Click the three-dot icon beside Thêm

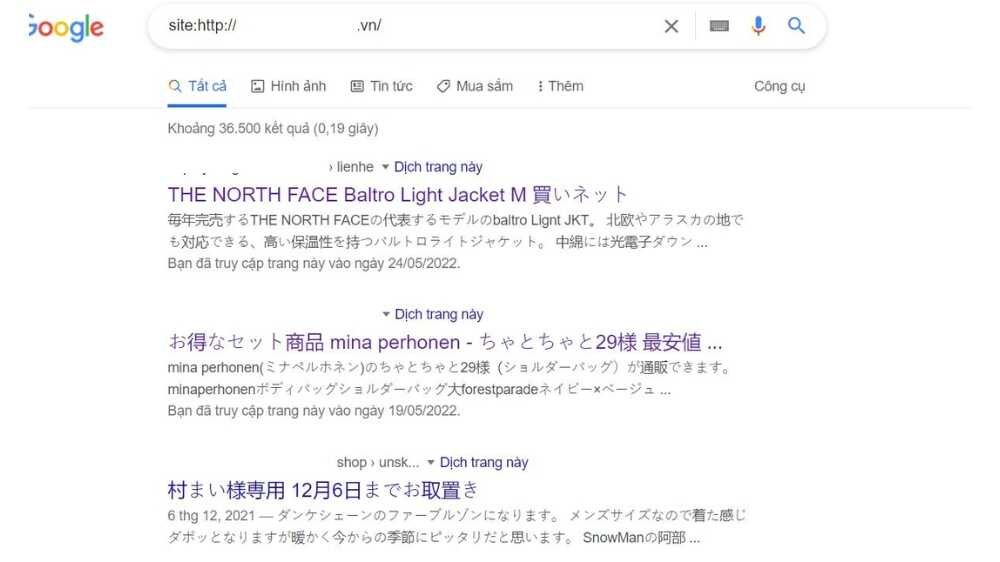[540, 86]
